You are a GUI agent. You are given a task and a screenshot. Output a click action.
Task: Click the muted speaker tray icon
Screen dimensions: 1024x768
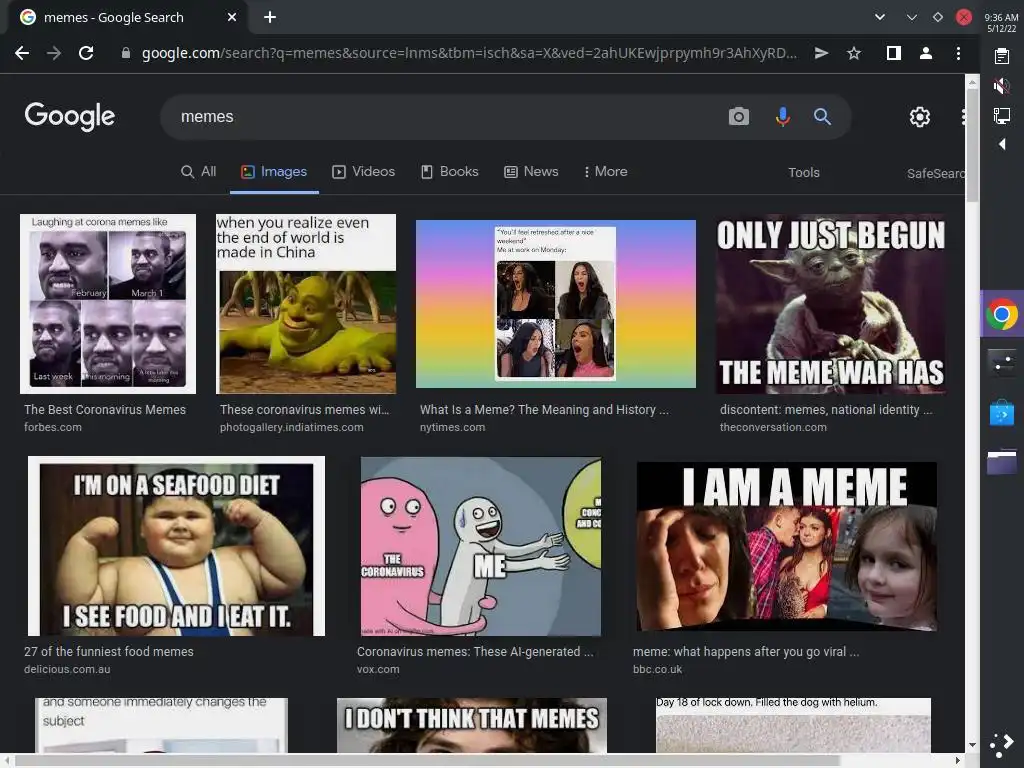click(1002, 86)
